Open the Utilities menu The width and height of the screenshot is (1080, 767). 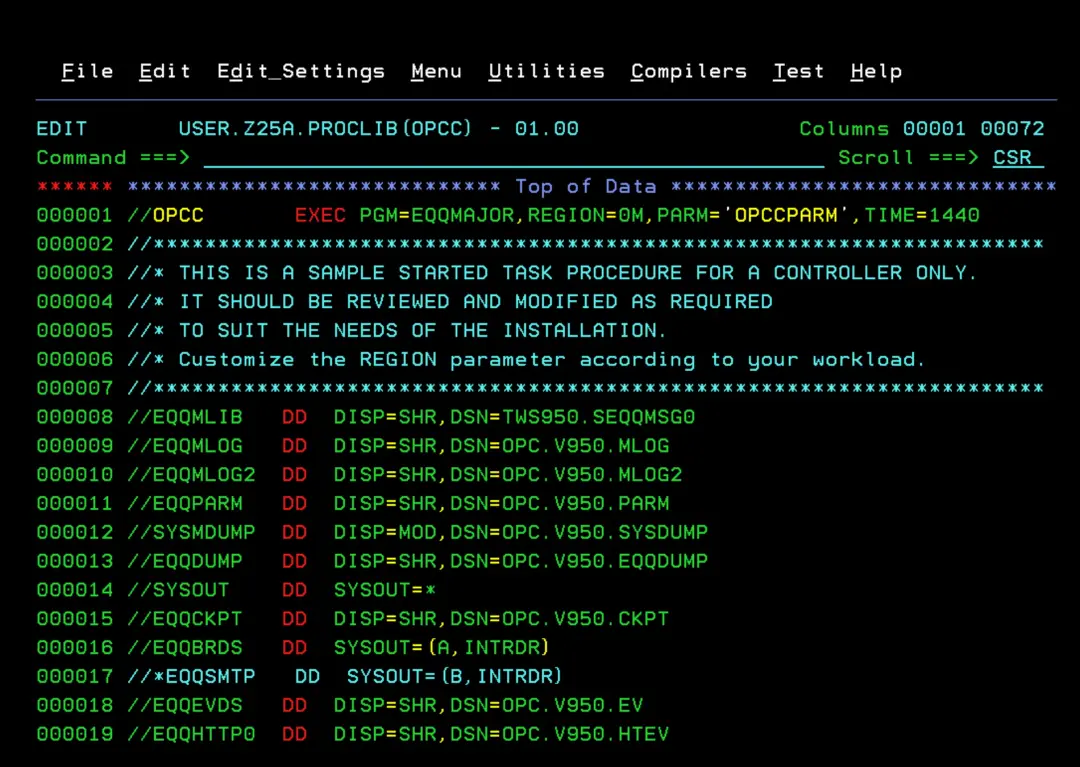tap(546, 72)
